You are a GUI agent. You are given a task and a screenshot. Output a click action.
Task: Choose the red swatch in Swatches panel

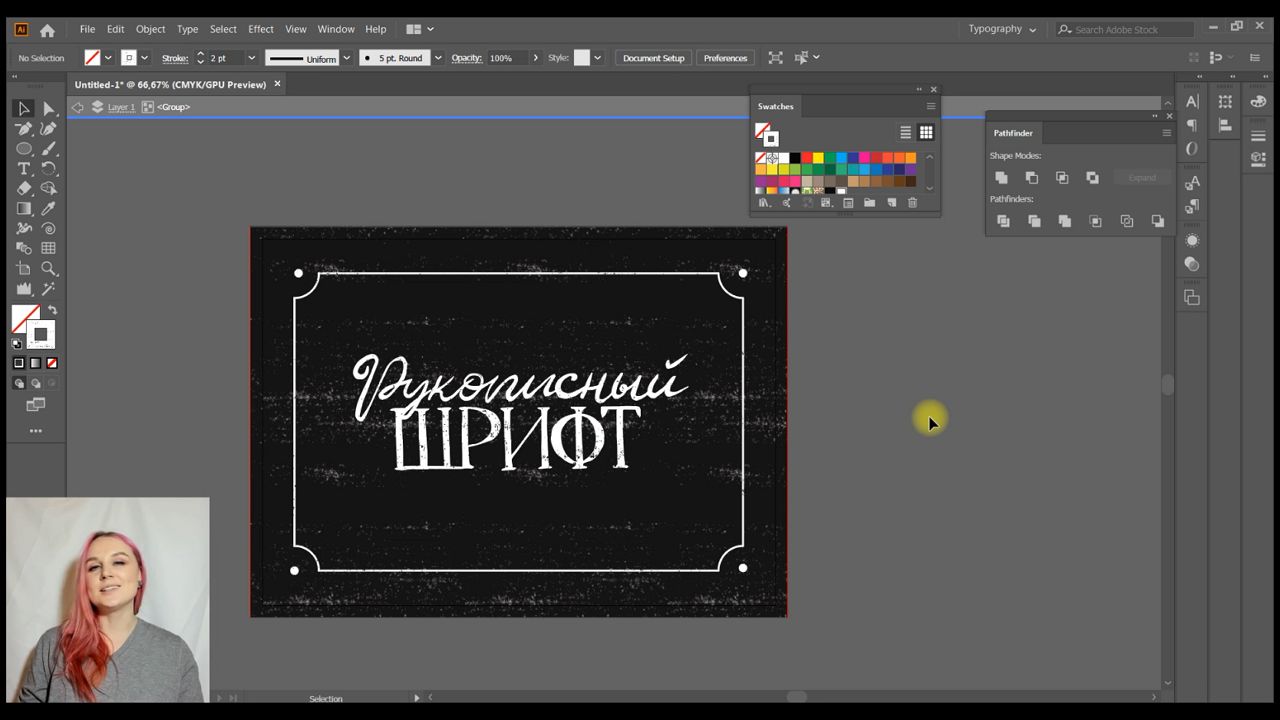pos(806,158)
